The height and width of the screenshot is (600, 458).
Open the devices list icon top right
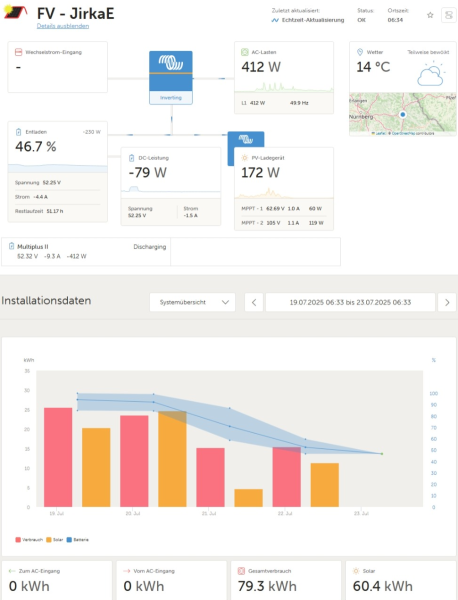[x=449, y=15]
